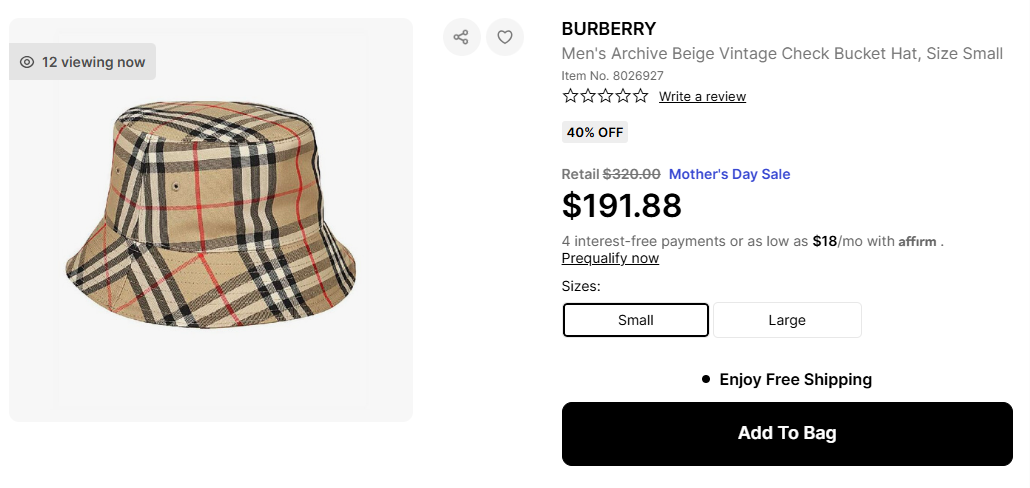Click the fourth rating star
Viewport: 1030px width, 488px height.
(623, 96)
